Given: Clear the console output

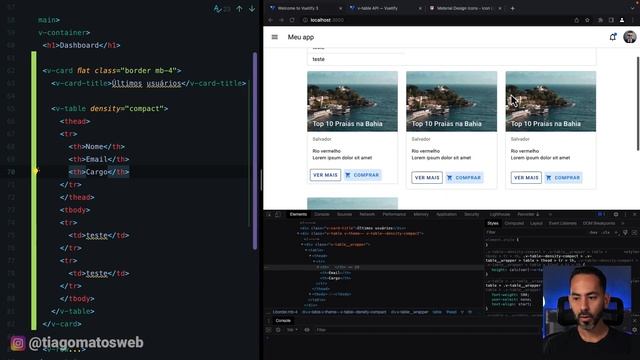Looking at the screenshot, I should pos(278,330).
